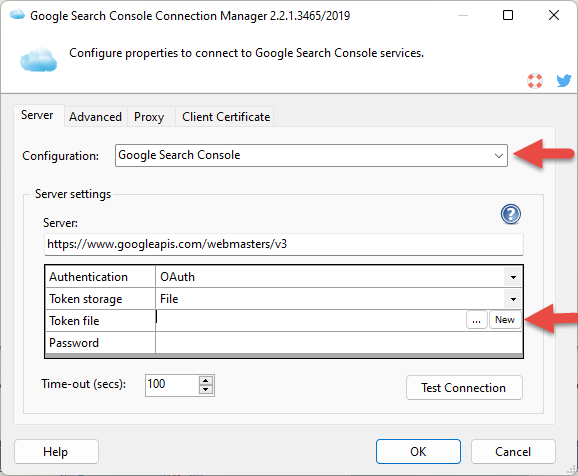578x476 pixels.
Task: Click the cloud icon in title bar
Action: click(17, 15)
